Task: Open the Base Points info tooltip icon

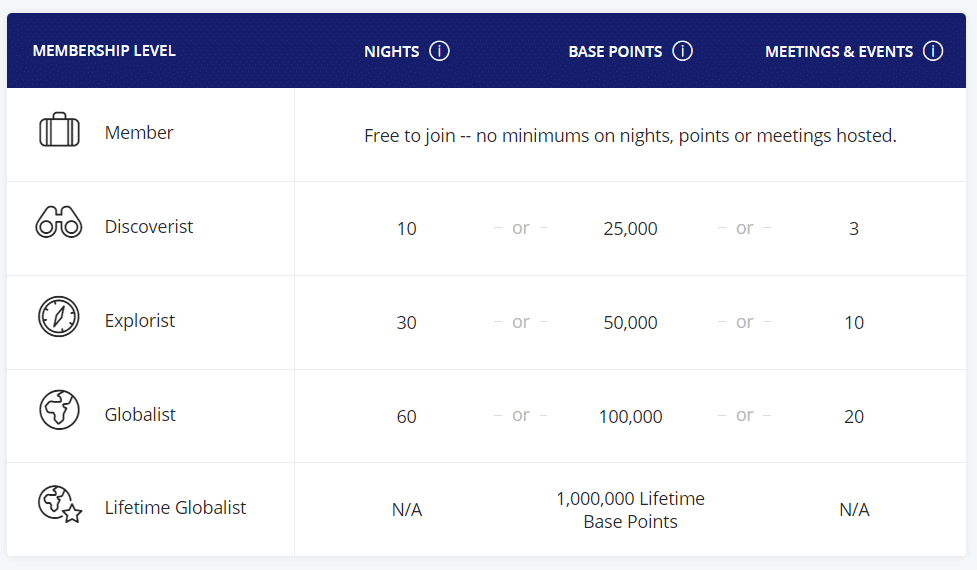Action: 682,51
